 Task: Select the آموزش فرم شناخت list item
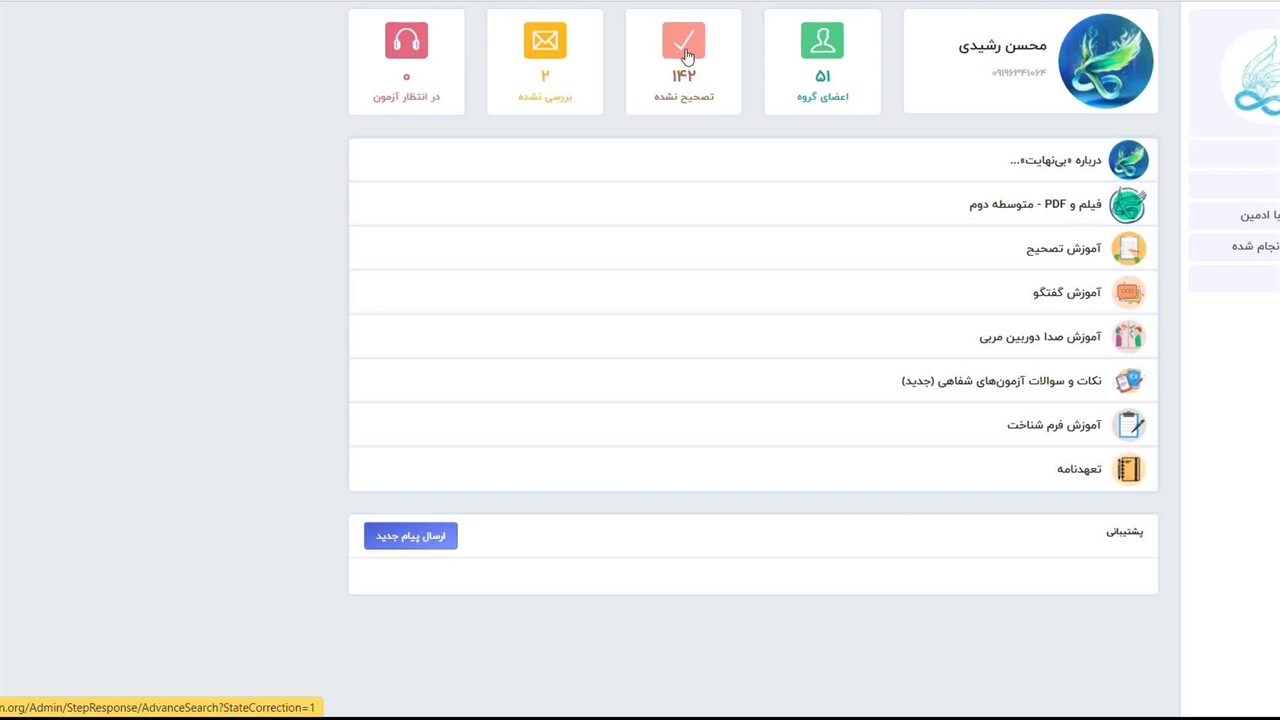1053,425
